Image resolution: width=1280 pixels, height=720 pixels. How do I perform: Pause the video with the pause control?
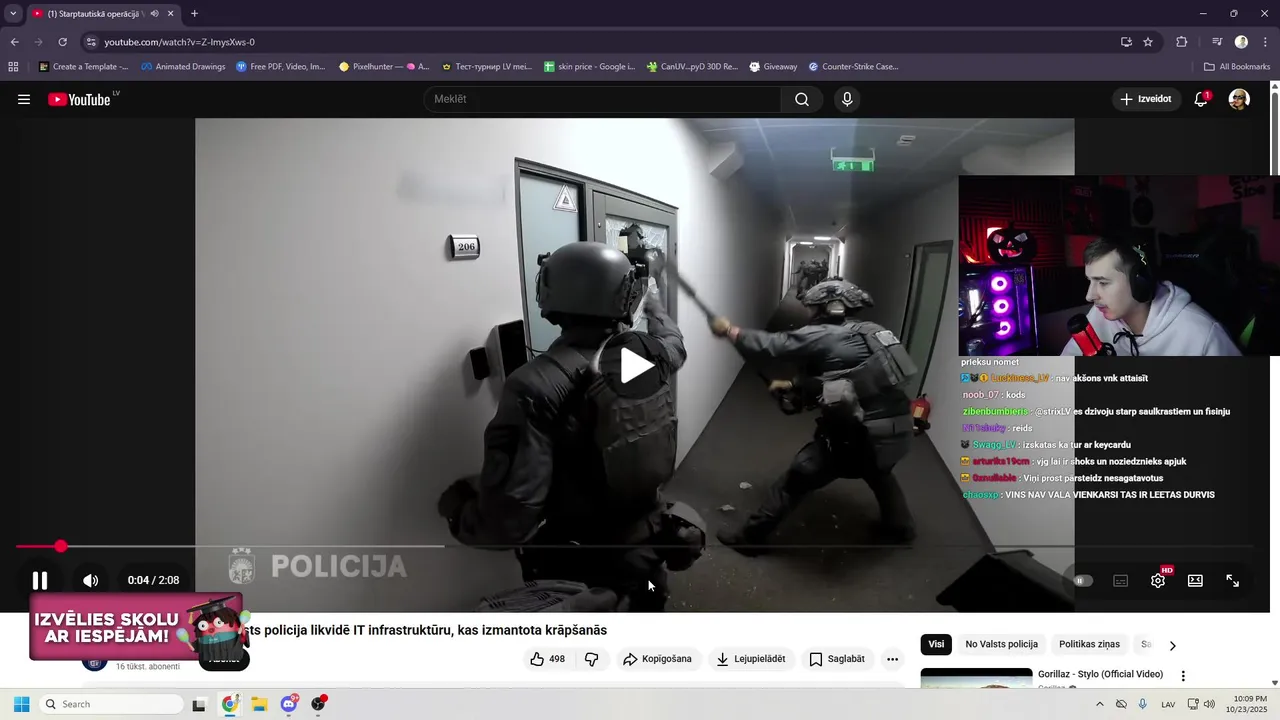40,580
